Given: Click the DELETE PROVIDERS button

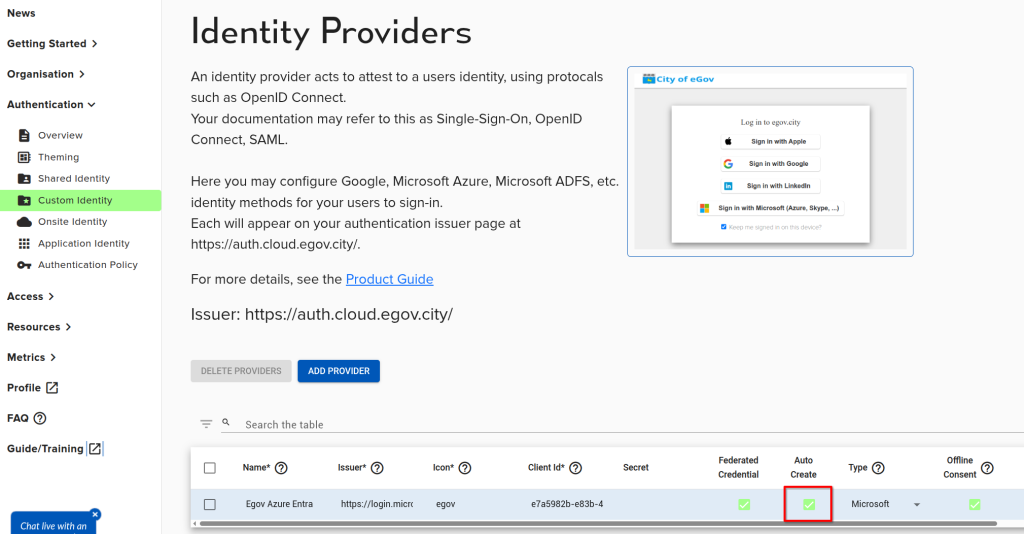Looking at the screenshot, I should (241, 371).
